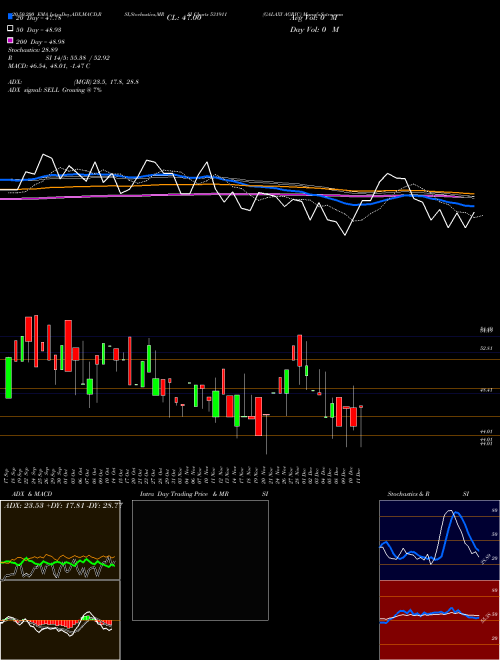Click the 48.41 price axis label
Viewport: 500px width, 660px height.
click(x=487, y=390)
